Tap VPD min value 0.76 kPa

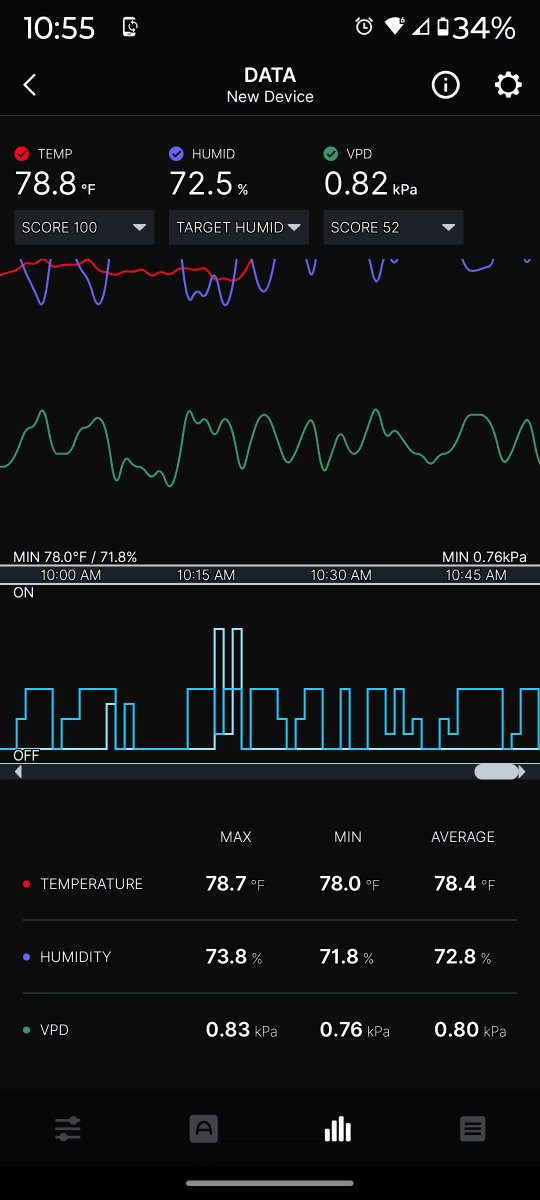pos(355,1030)
